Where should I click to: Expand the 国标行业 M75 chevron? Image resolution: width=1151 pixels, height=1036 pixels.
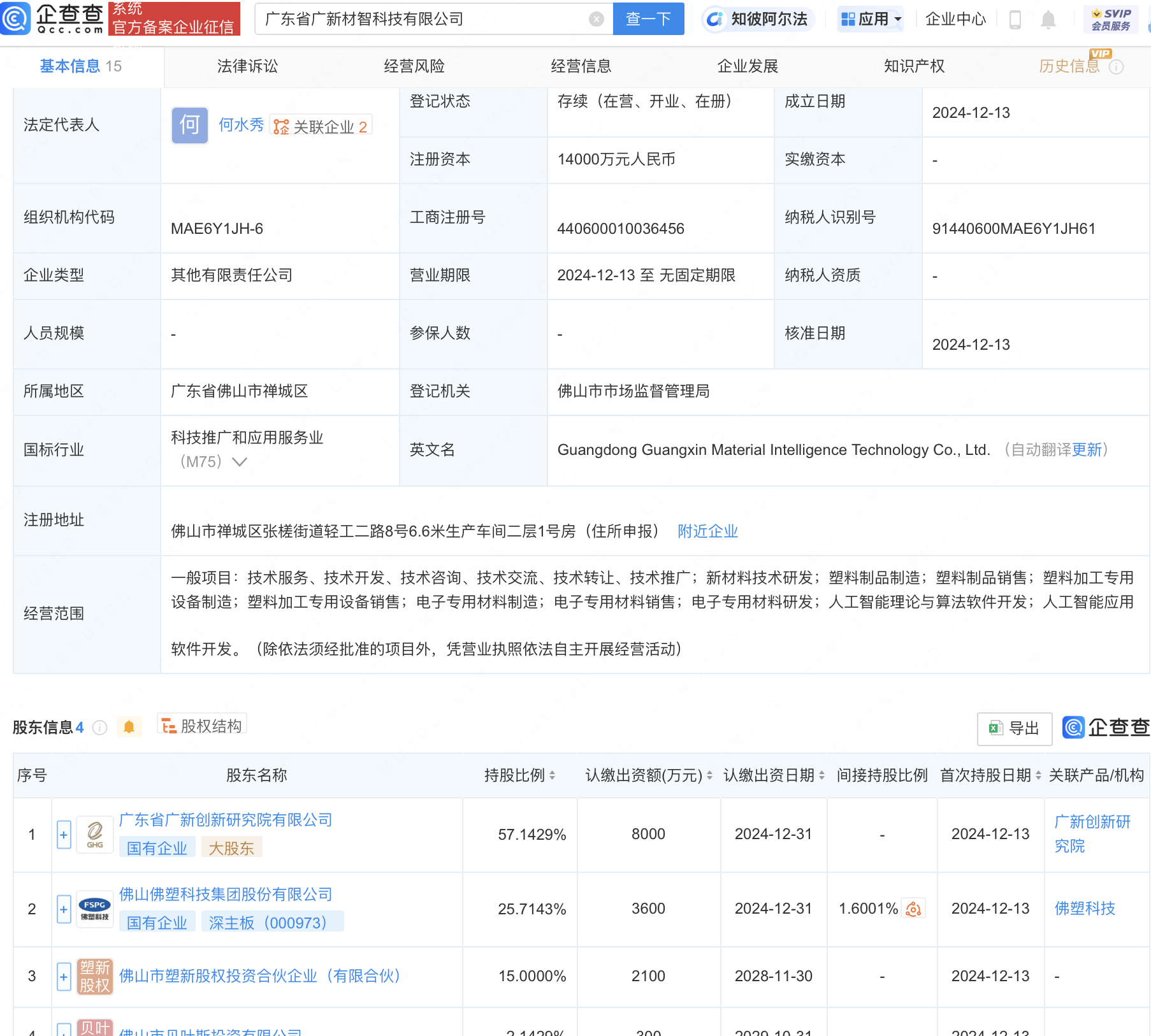240,463
